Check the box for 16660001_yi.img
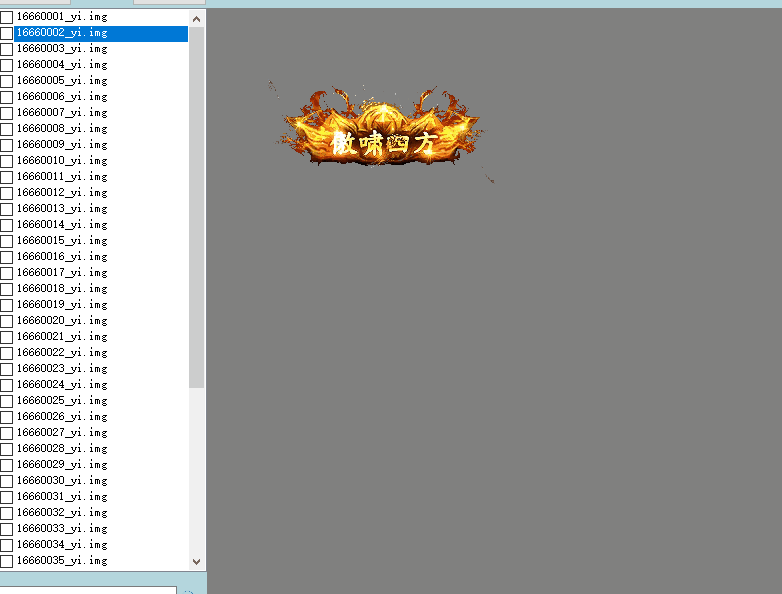 point(6,17)
